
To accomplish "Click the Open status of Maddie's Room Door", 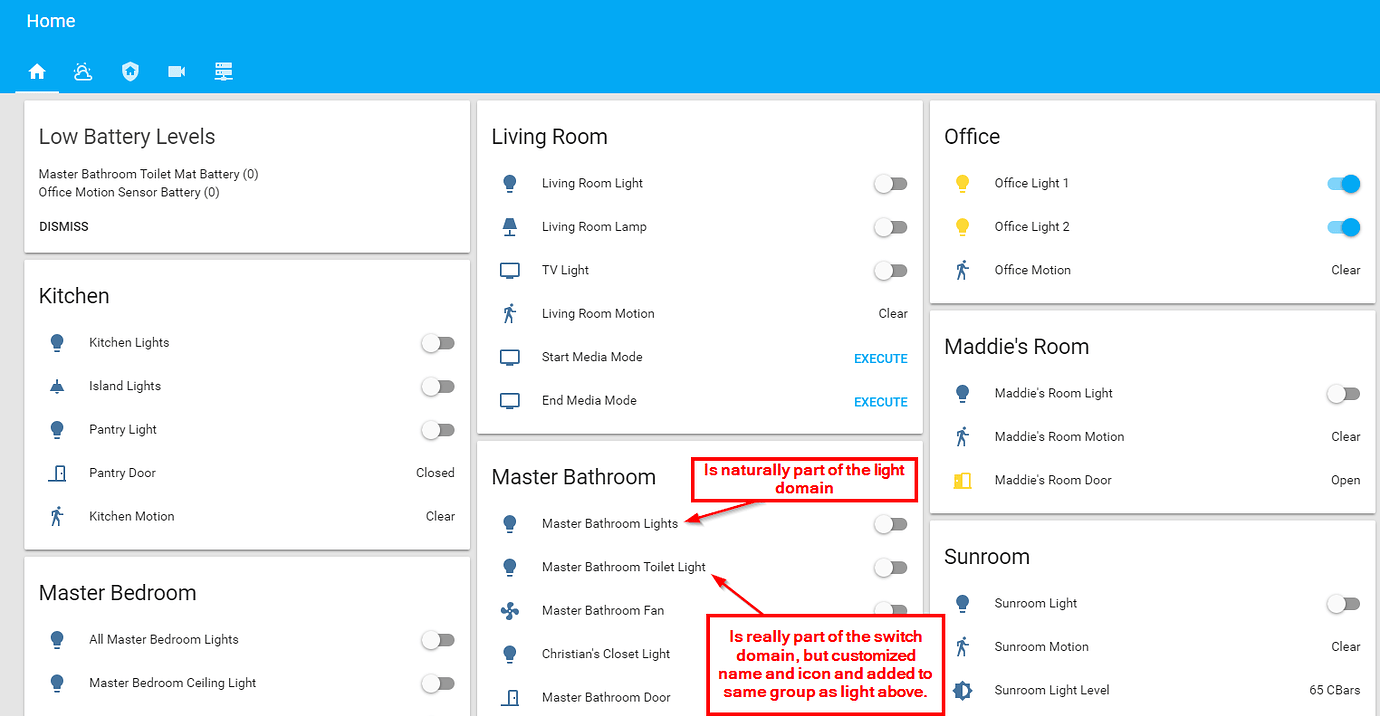I will 1345,480.
